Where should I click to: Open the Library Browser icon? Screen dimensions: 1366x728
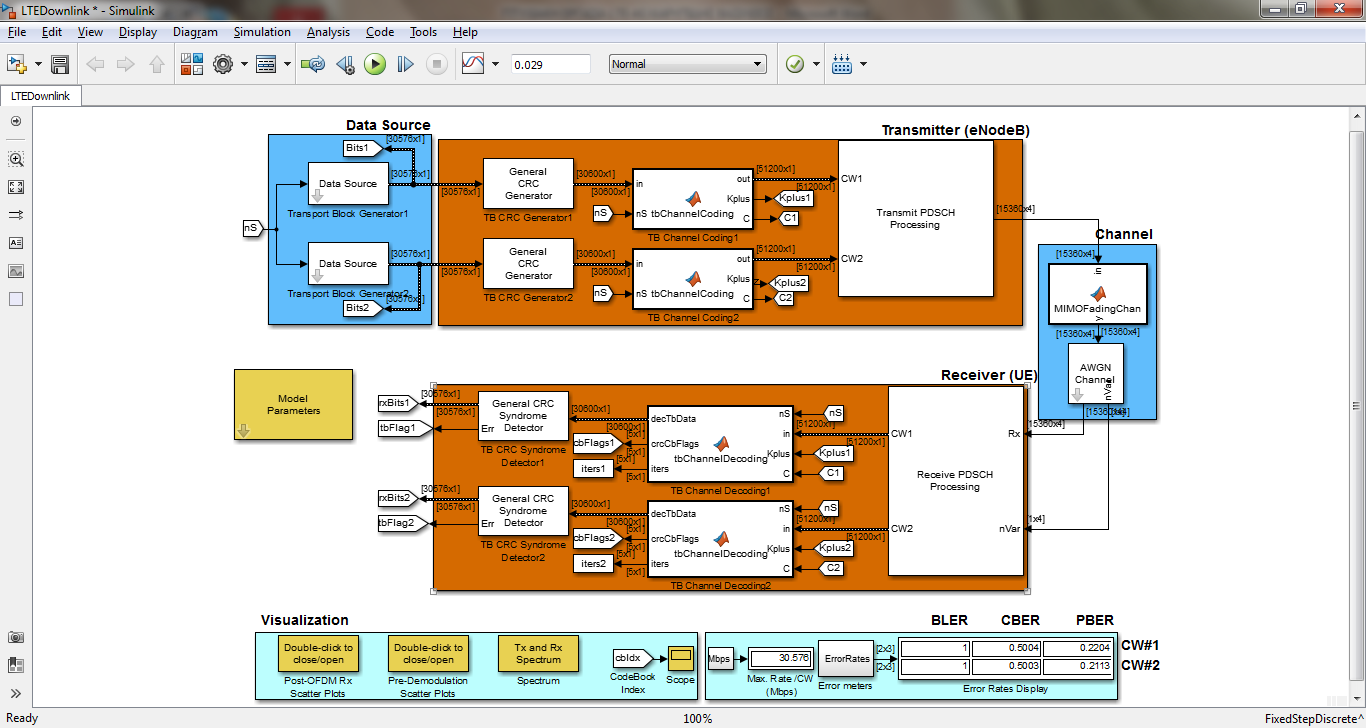(x=192, y=64)
